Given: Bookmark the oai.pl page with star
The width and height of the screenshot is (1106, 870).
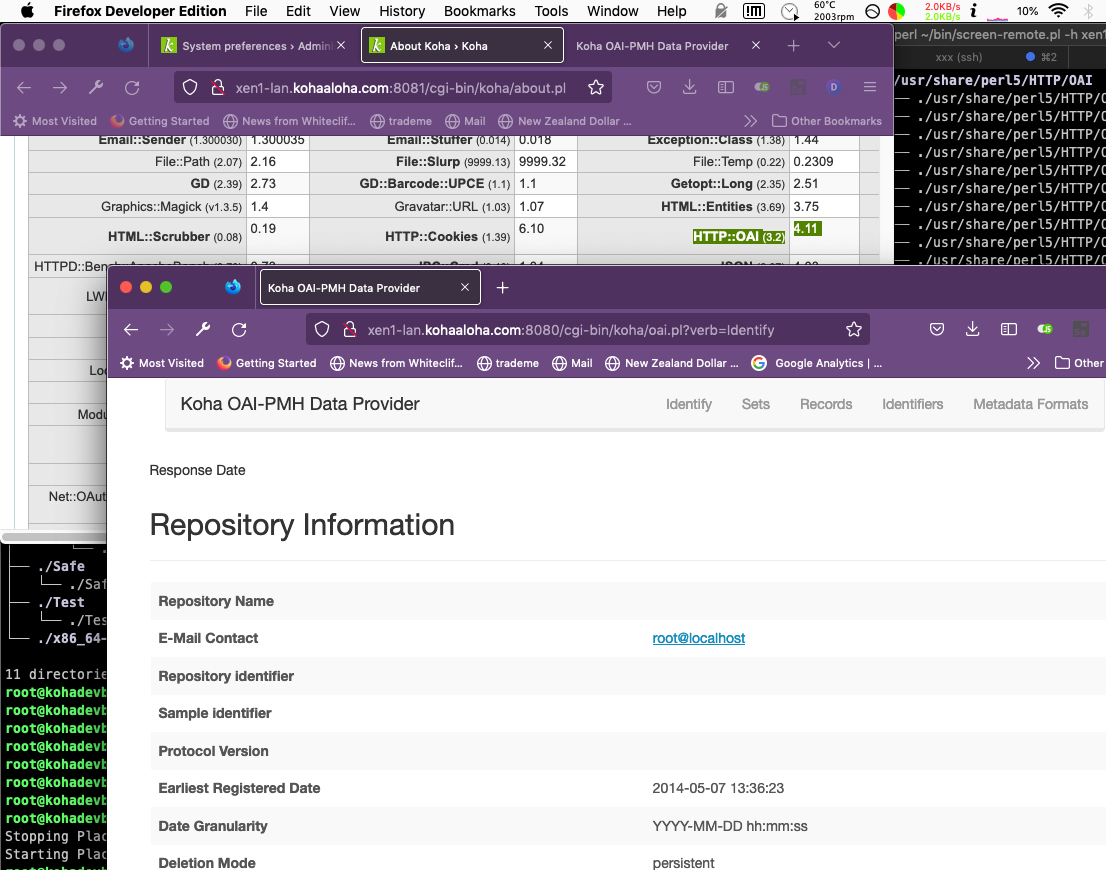Looking at the screenshot, I should (x=853, y=330).
